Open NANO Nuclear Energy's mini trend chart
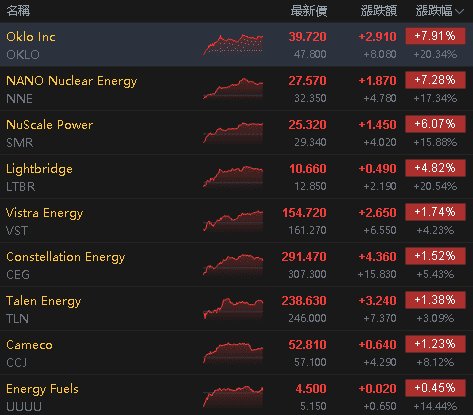 click(x=233, y=89)
